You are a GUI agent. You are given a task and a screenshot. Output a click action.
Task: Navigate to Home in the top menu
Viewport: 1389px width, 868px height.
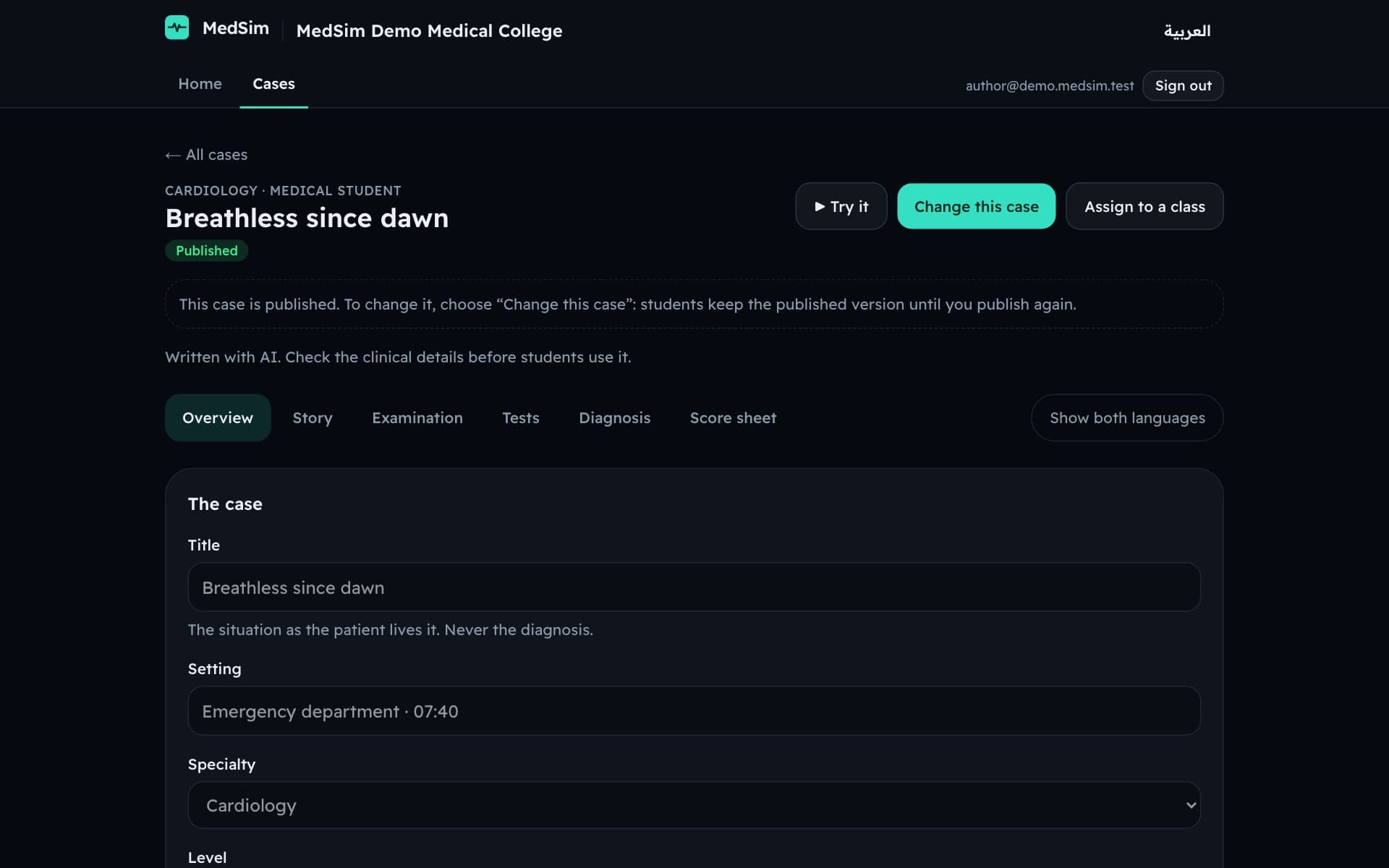click(x=200, y=84)
